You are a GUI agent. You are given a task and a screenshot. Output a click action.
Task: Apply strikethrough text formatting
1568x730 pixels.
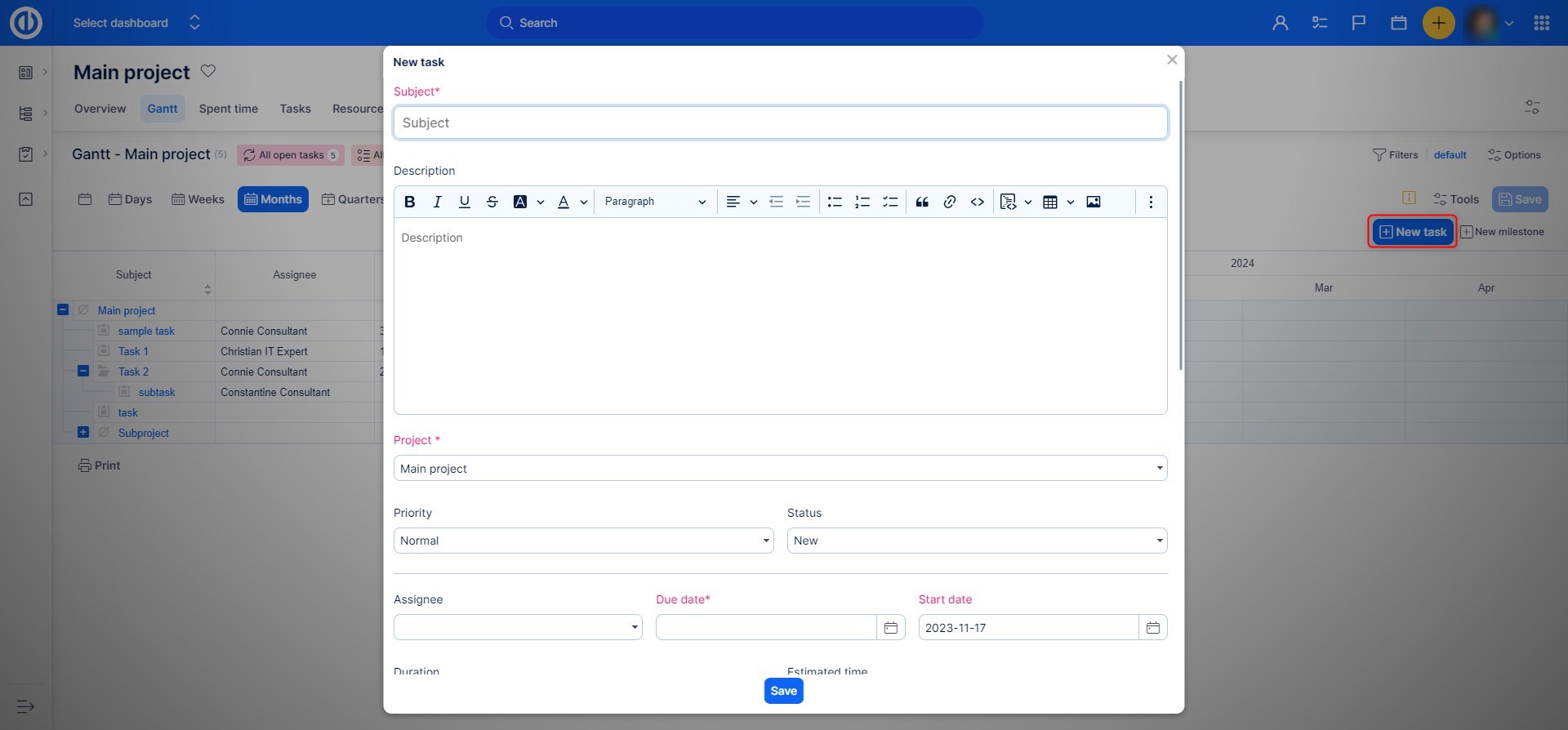492,202
